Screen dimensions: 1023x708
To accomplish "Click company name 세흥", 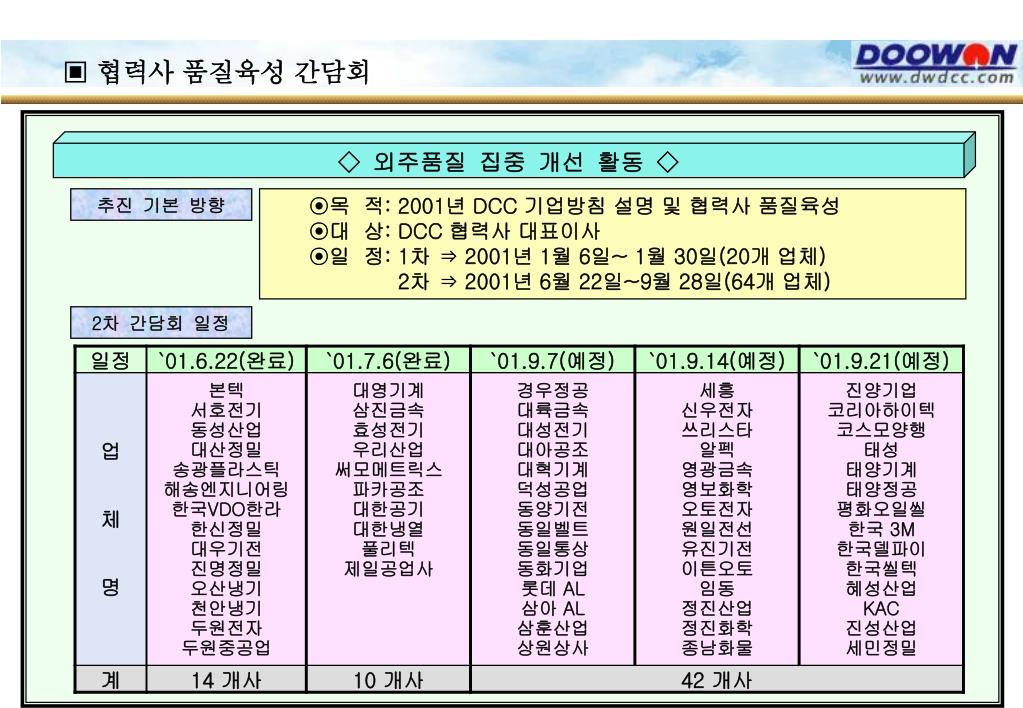I will click(x=717, y=390).
